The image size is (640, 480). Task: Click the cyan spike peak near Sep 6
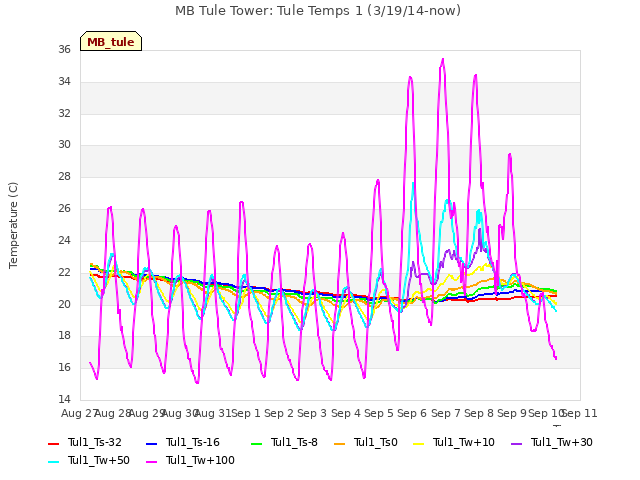pos(413,183)
